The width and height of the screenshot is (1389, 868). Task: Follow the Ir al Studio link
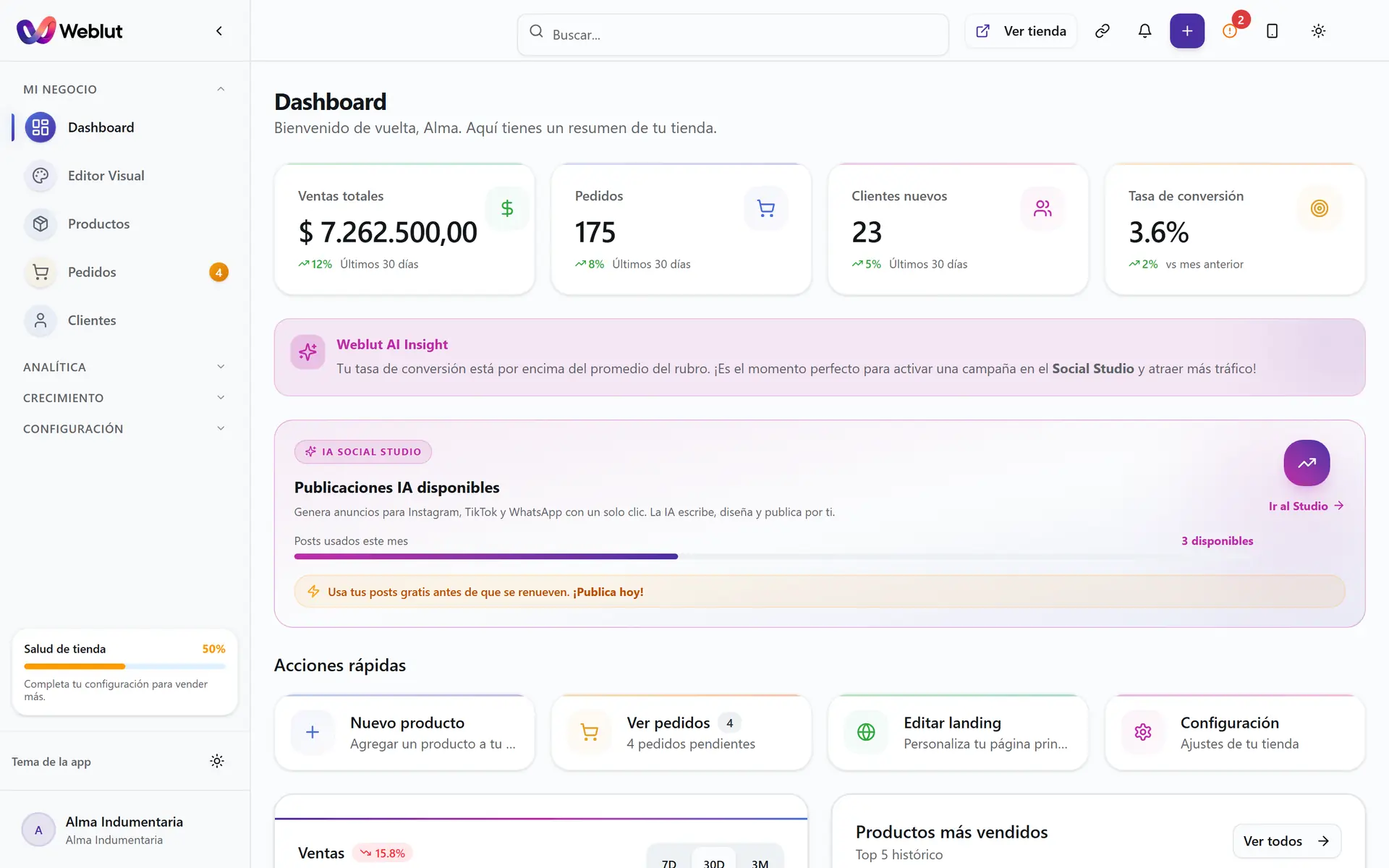click(1306, 506)
